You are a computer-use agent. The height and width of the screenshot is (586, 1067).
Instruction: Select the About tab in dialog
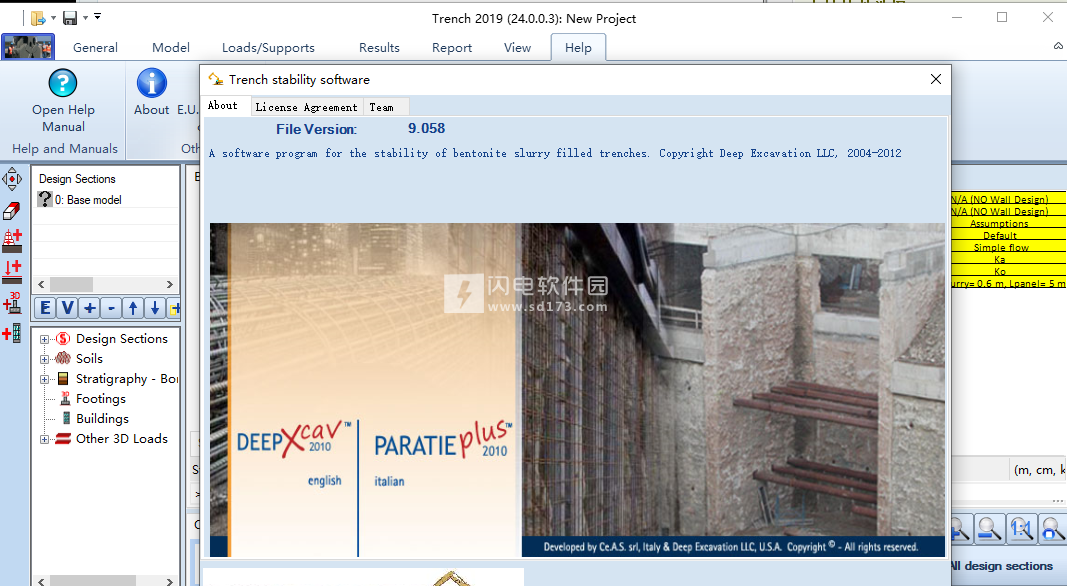[223, 105]
